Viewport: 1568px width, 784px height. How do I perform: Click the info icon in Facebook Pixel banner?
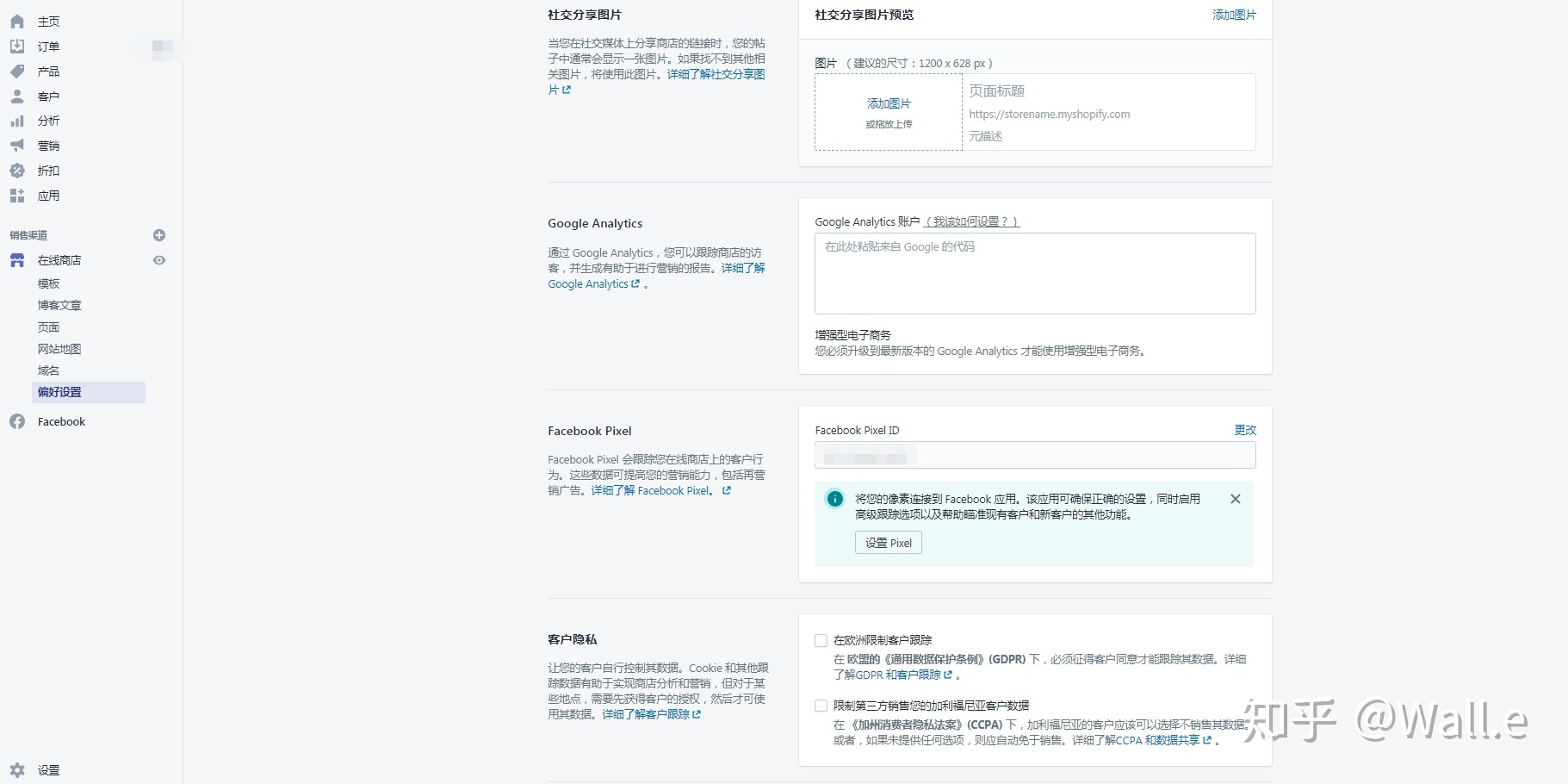(x=834, y=499)
